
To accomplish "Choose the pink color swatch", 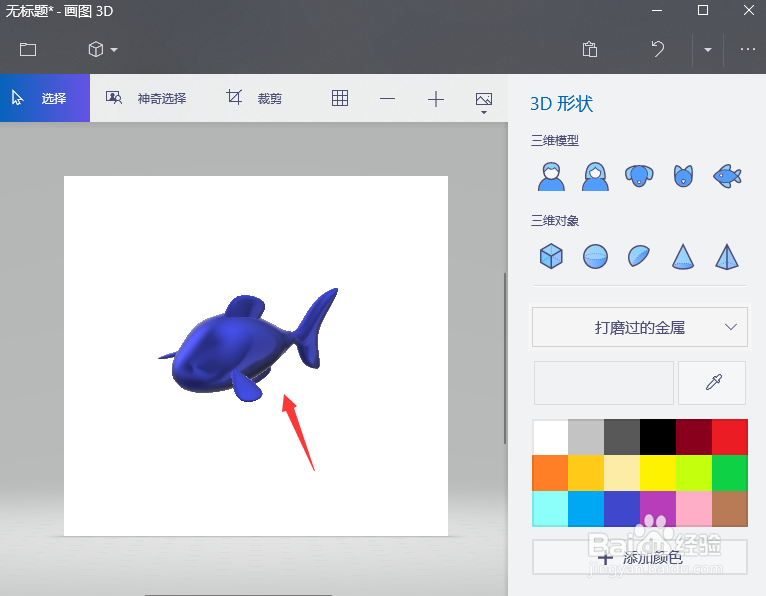I will tap(694, 509).
